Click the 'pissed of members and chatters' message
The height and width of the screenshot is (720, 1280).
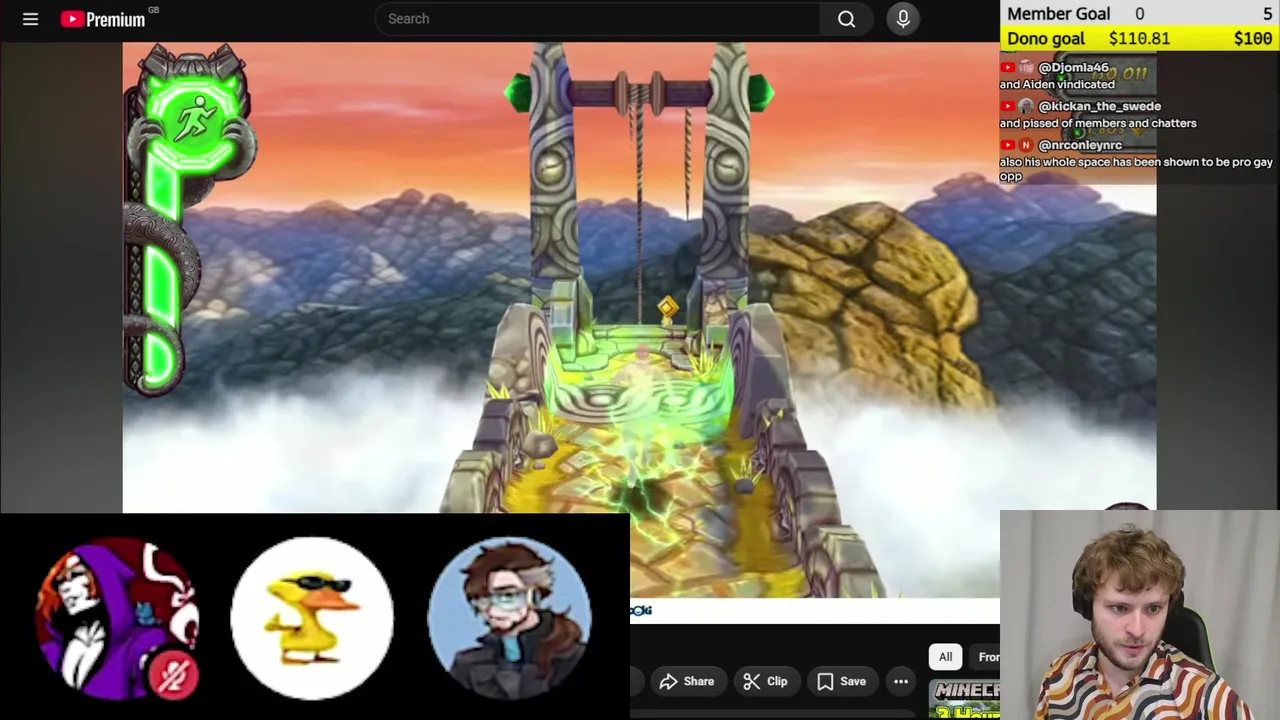1098,123
